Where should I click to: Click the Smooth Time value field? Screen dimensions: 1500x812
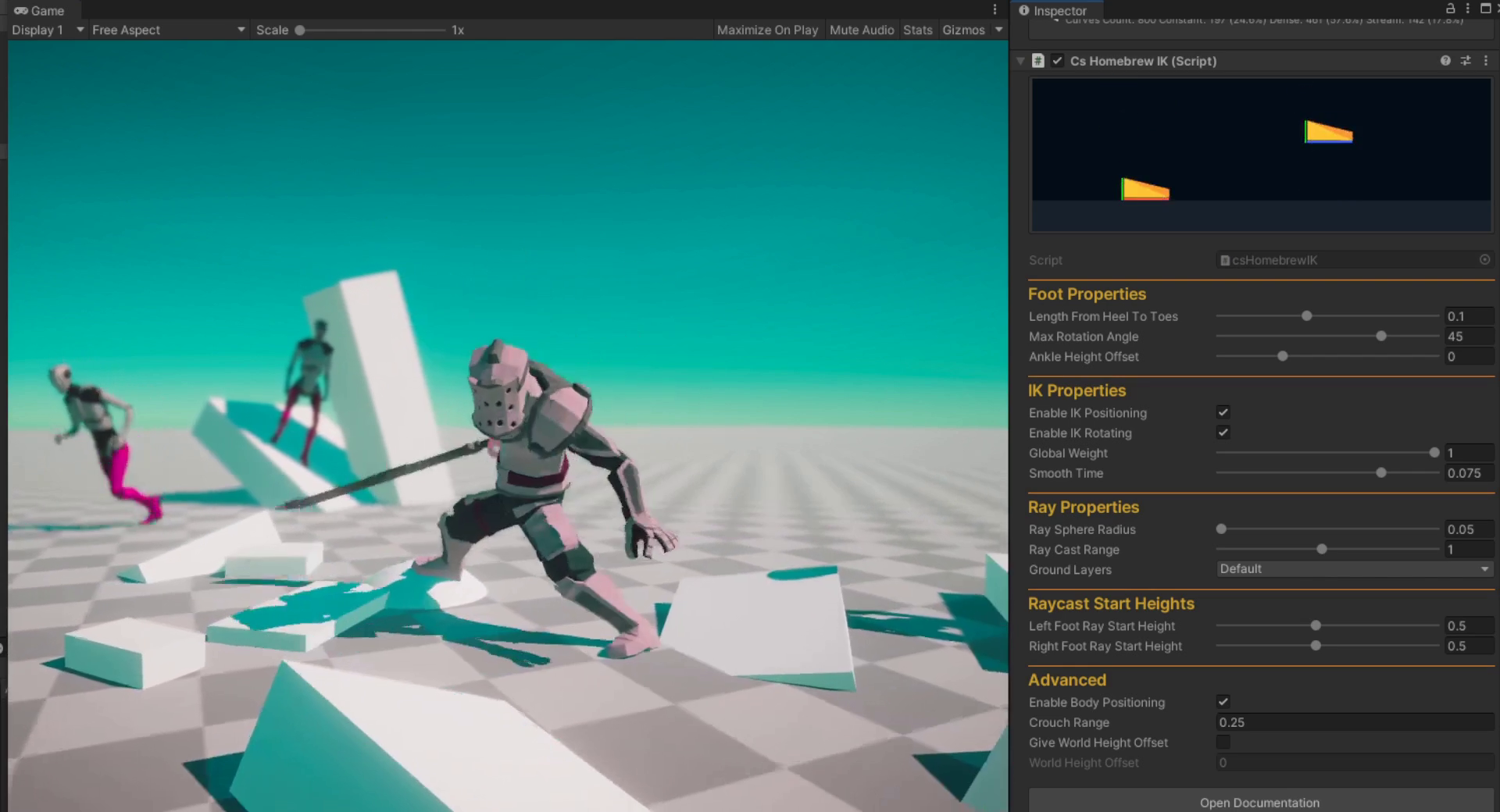coord(1469,473)
